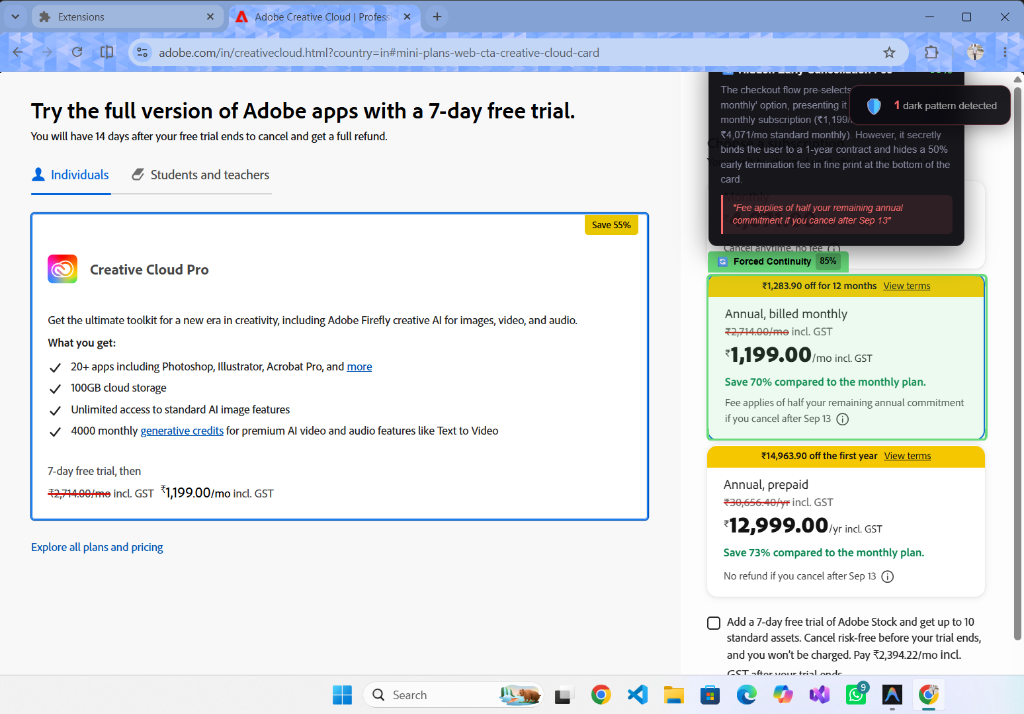Screen dimensions: 1024x714
Task: Switch to the Extensions tab
Action: 127,17
